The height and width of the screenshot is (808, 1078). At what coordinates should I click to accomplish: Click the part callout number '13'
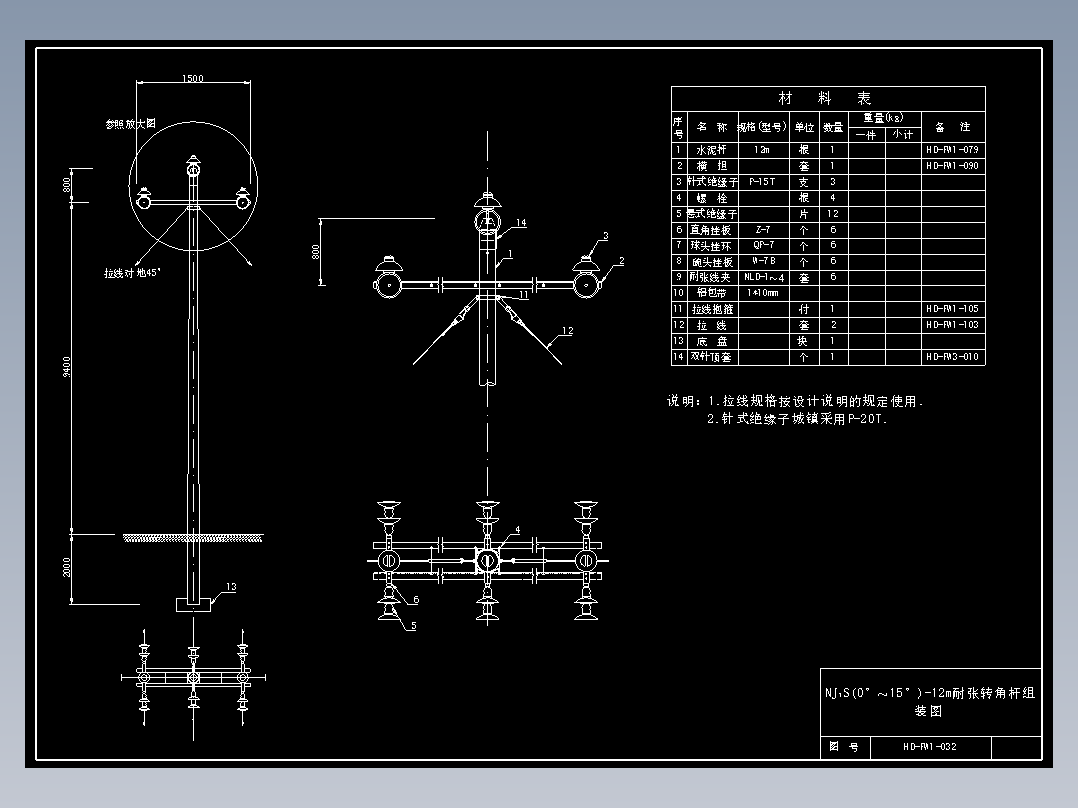click(x=231, y=587)
